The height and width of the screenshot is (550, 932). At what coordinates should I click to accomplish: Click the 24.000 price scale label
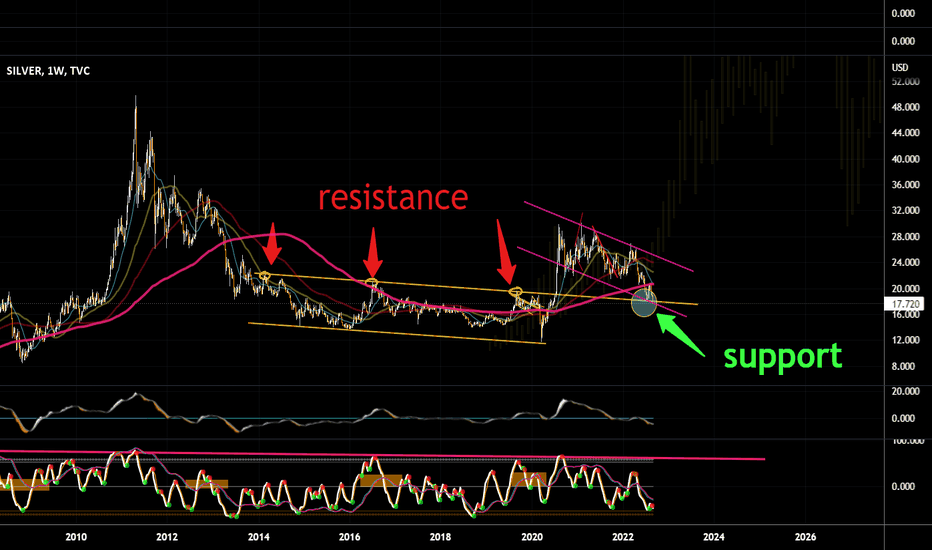(x=905, y=262)
